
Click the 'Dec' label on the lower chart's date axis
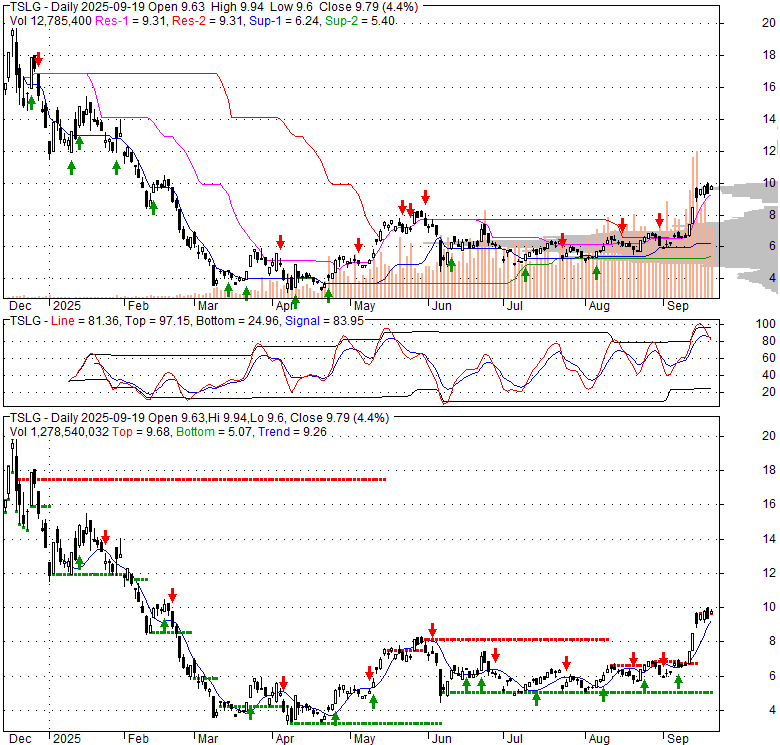(20, 739)
